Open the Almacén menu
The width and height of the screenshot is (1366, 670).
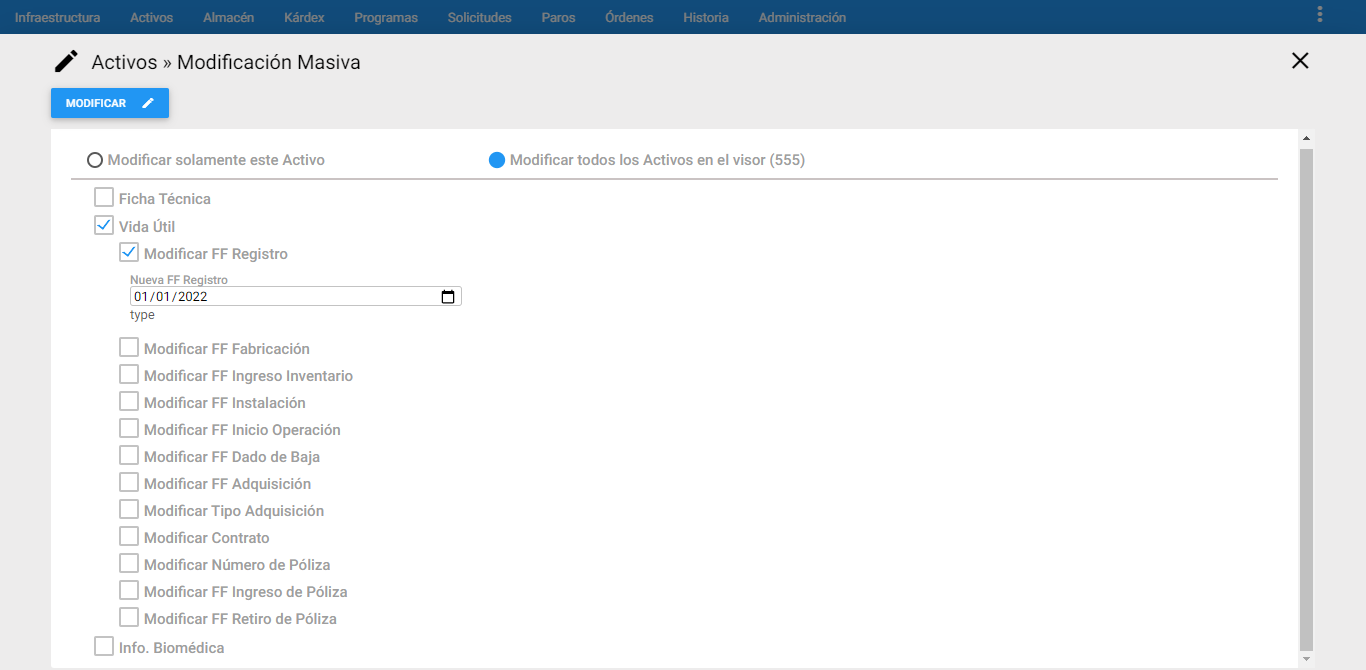click(228, 17)
